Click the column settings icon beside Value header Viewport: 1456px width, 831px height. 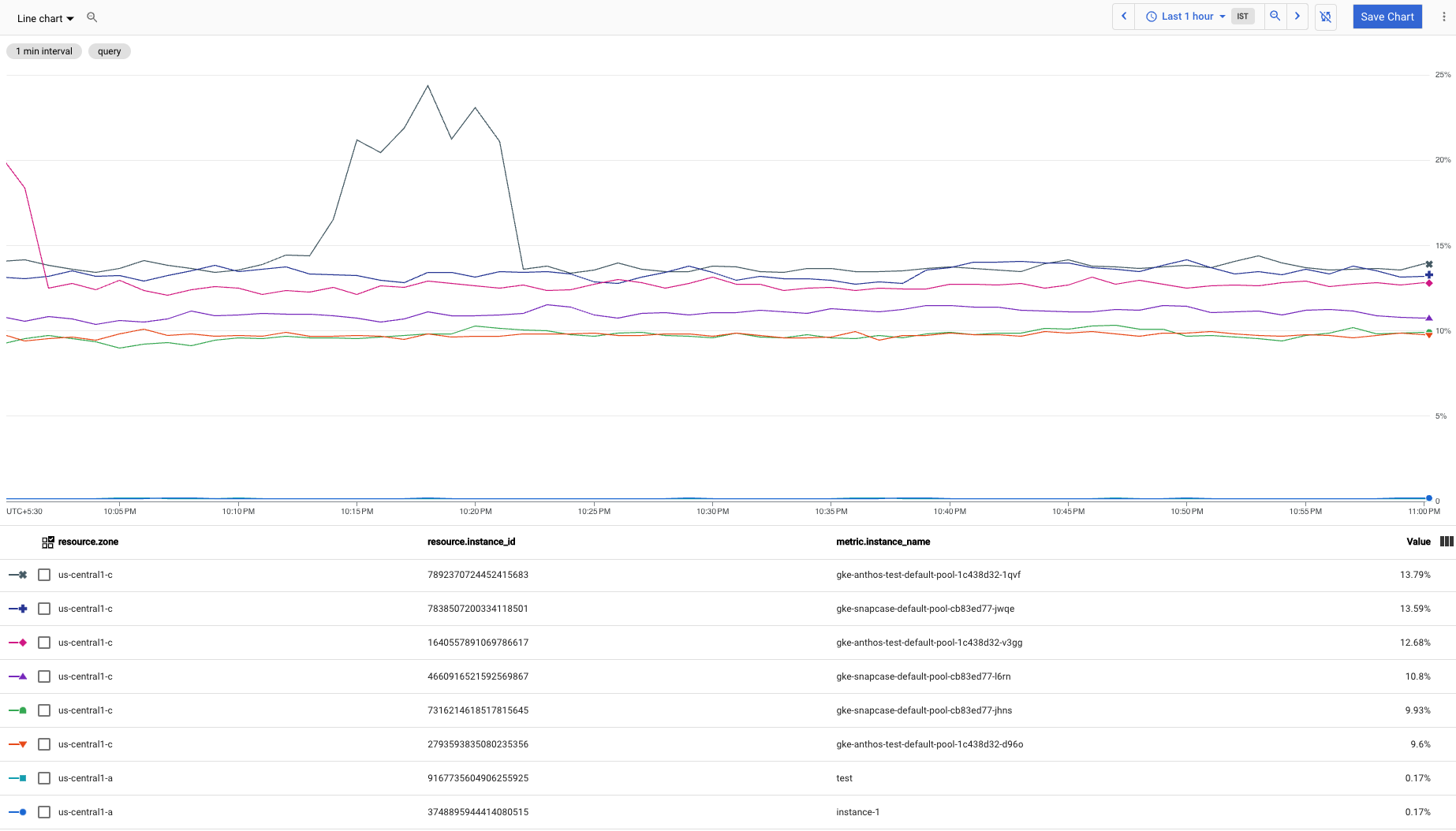click(1446, 542)
